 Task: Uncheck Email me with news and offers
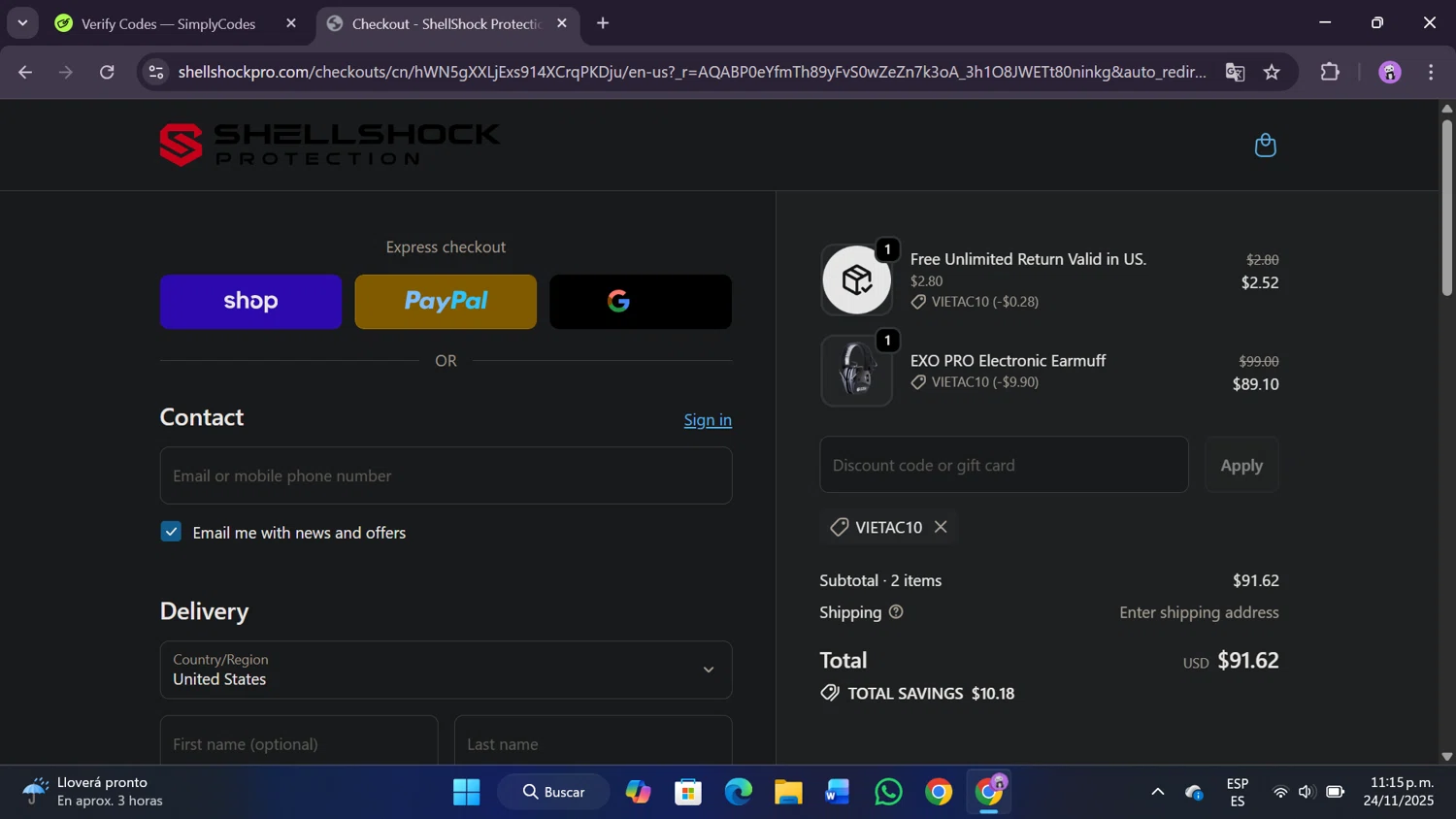(171, 532)
